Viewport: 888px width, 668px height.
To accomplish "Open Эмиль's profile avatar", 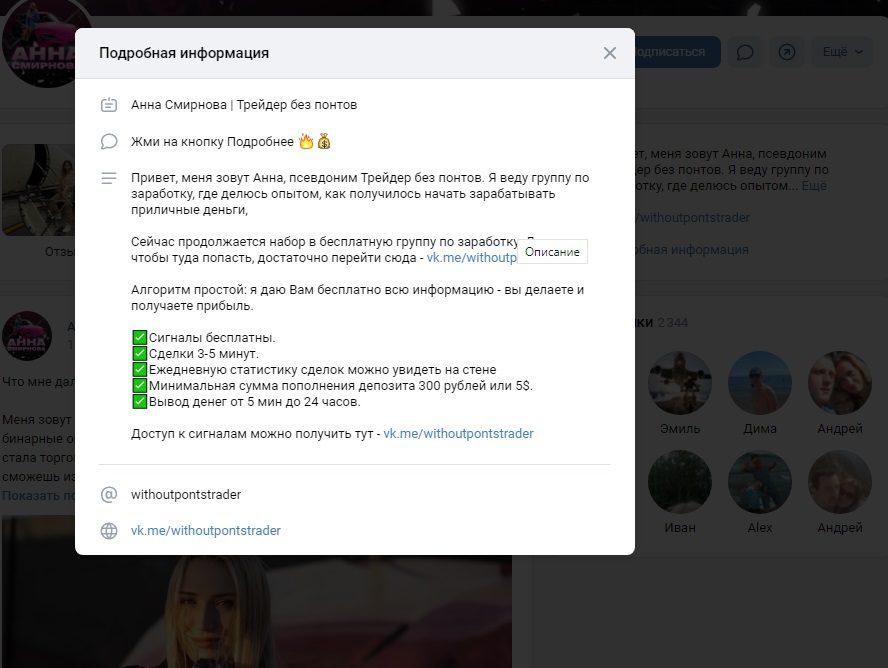I will point(680,382).
